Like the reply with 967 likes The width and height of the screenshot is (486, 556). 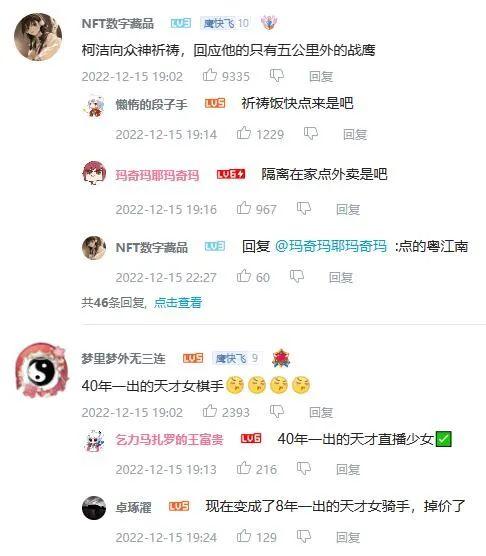pos(244,208)
